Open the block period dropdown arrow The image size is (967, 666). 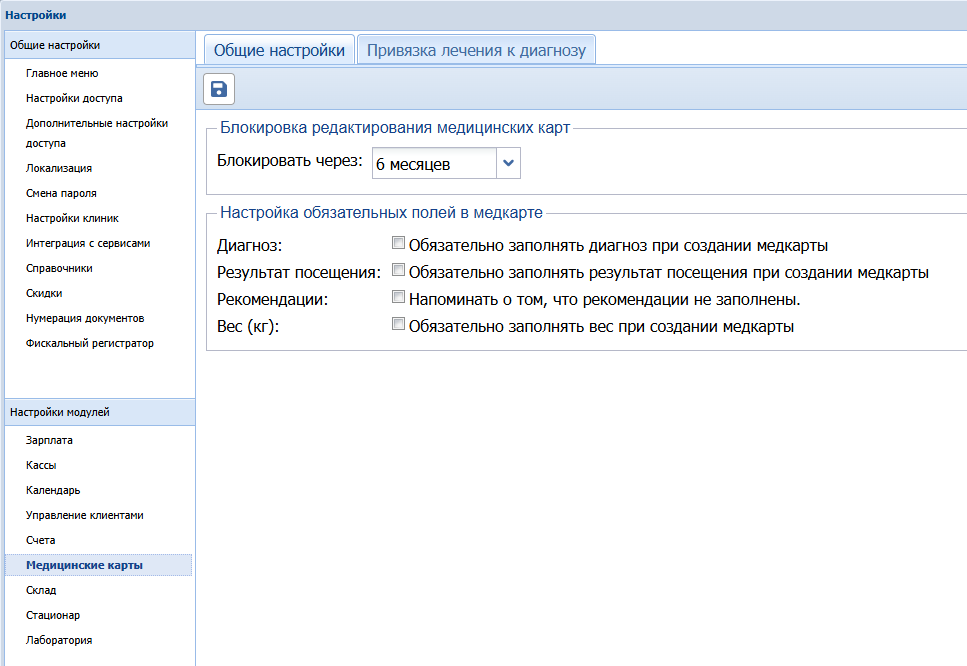coord(509,163)
